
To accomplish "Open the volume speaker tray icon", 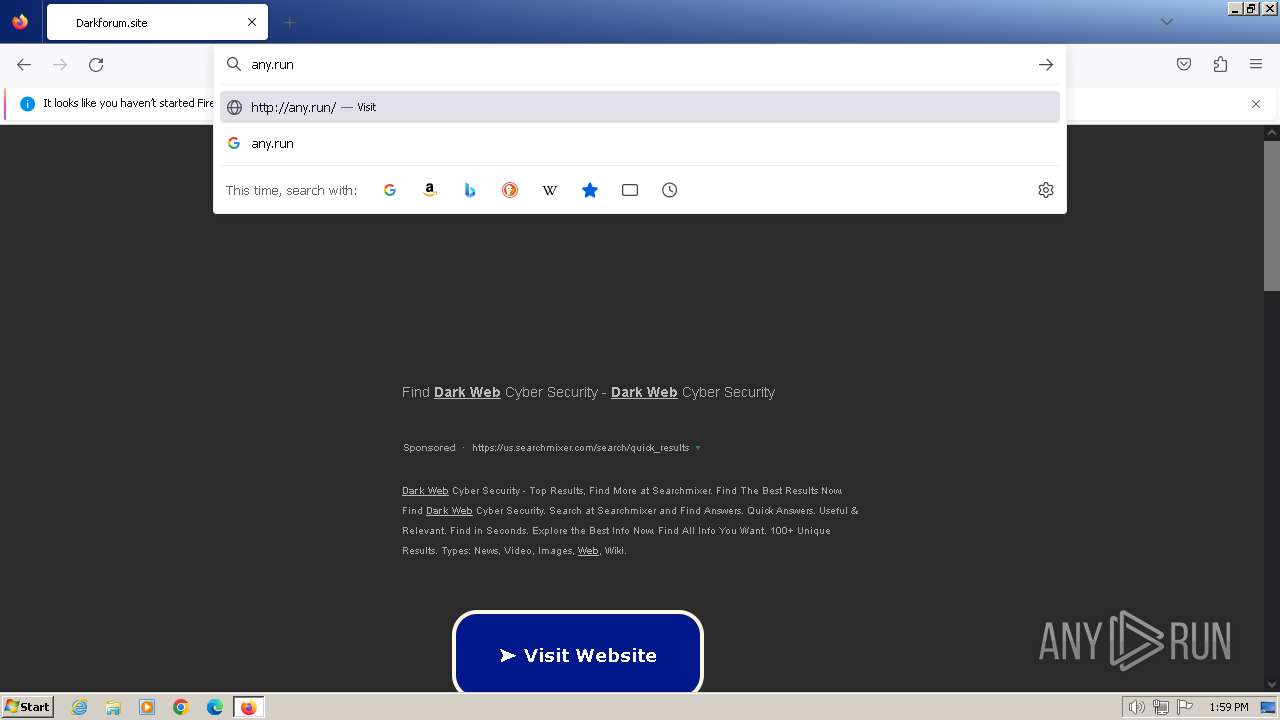I will click(x=1137, y=707).
